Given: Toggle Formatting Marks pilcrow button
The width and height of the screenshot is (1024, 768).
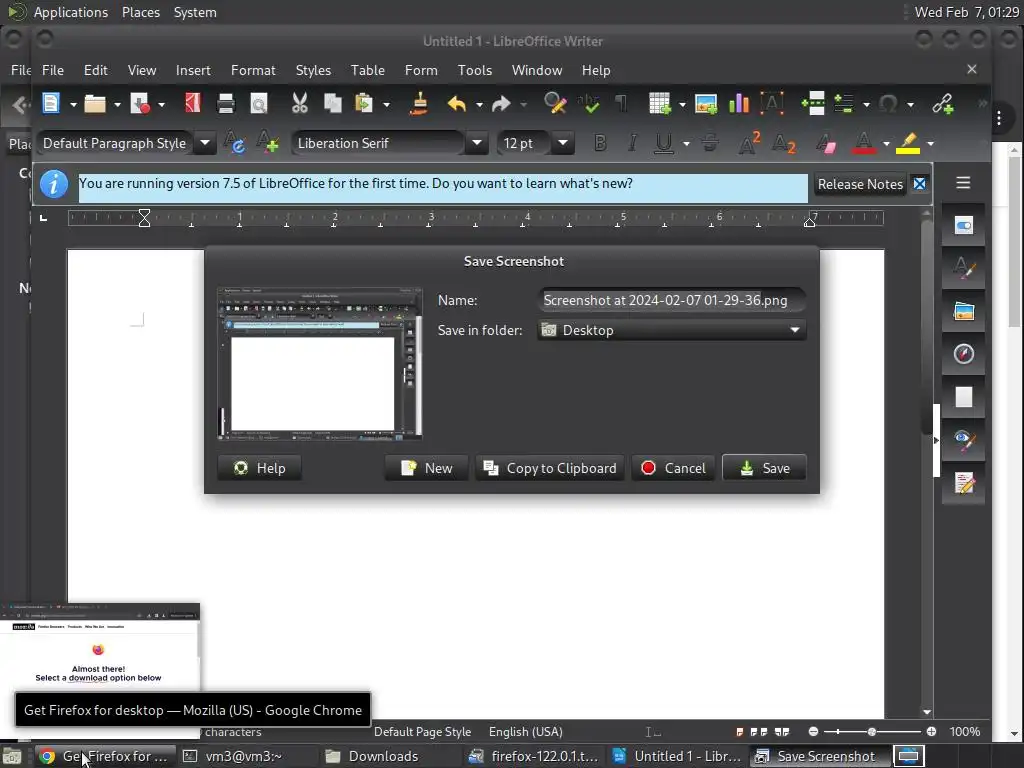Looking at the screenshot, I should (621, 103).
